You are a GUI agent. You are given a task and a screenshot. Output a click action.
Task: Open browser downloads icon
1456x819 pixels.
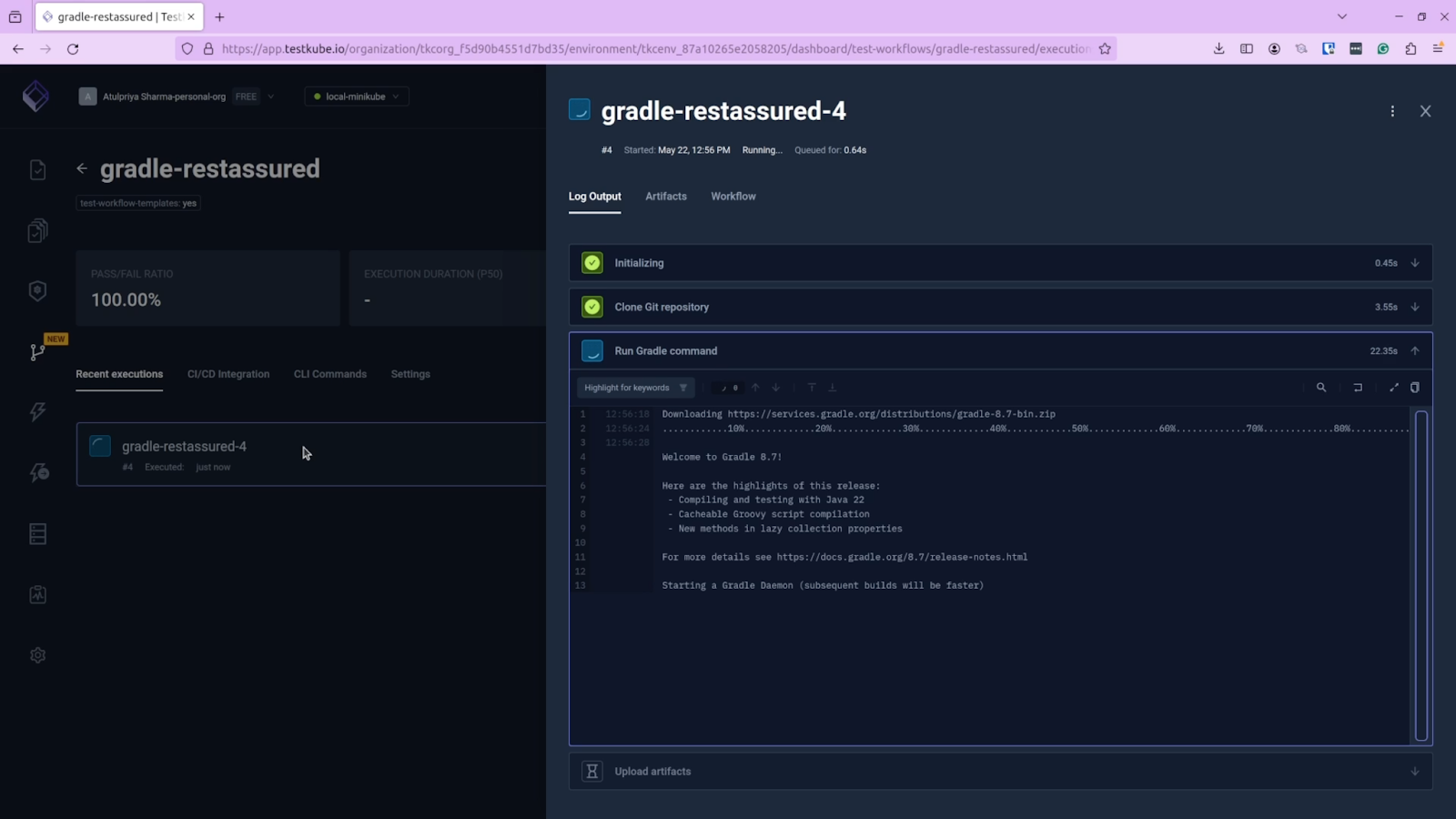click(1218, 49)
